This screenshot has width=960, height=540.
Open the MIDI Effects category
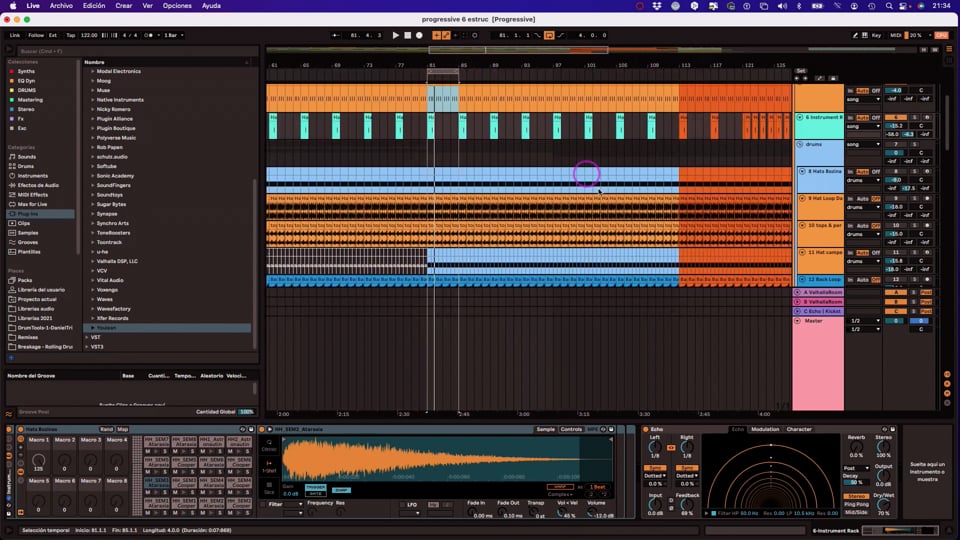[32, 195]
